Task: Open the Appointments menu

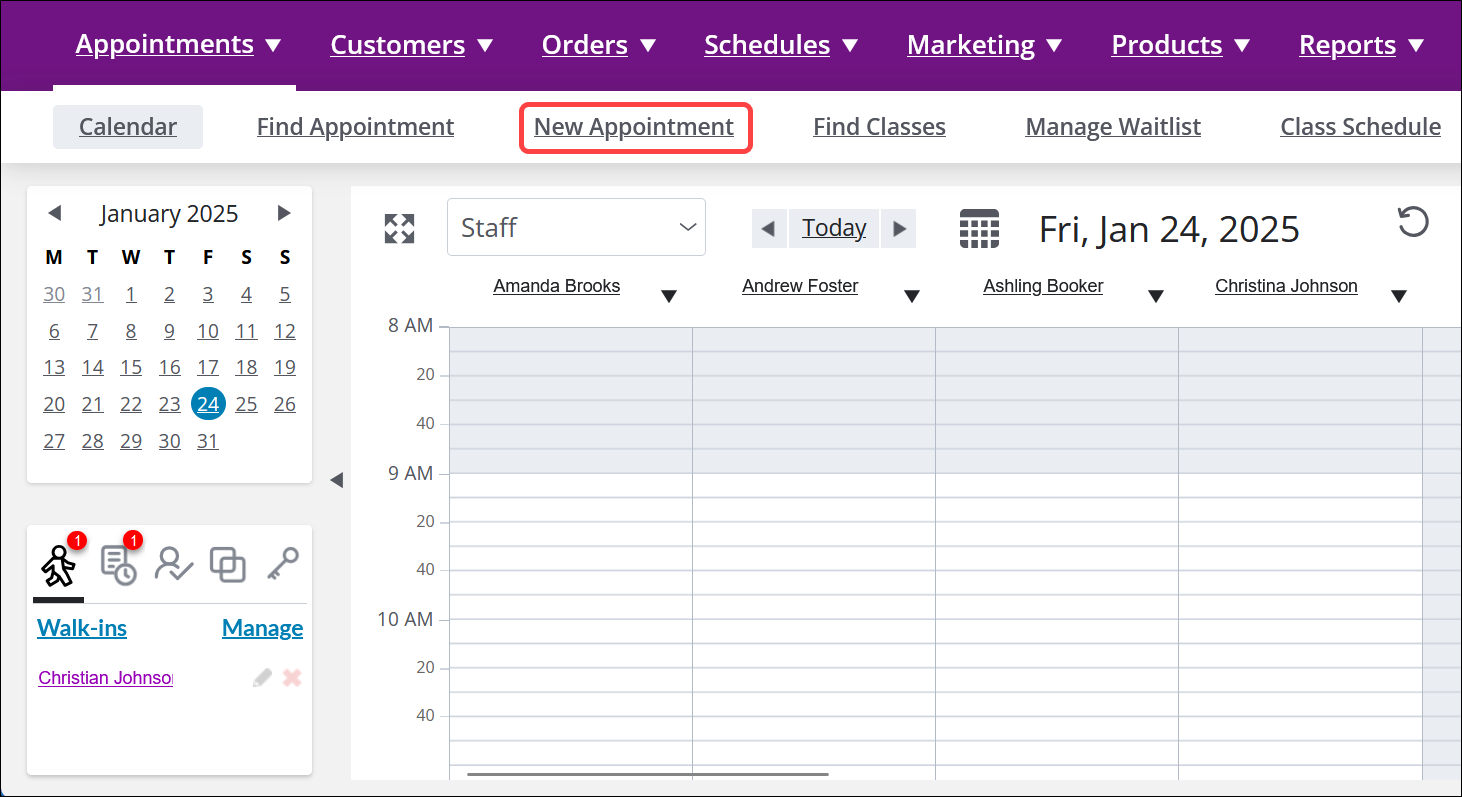Action: click(179, 45)
